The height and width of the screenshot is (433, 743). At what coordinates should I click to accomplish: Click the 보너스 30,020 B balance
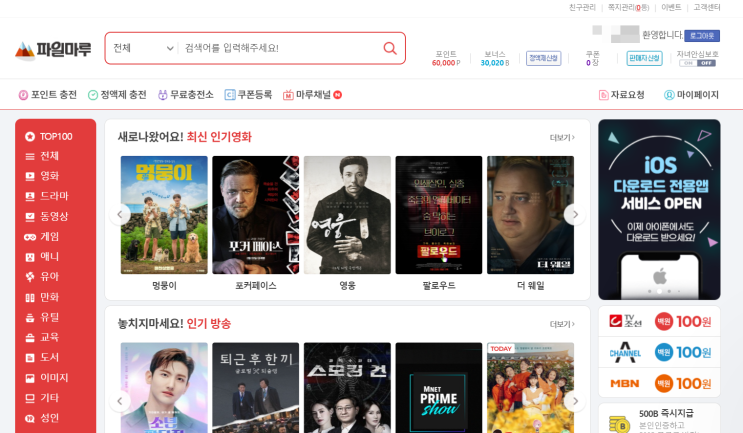click(x=495, y=58)
